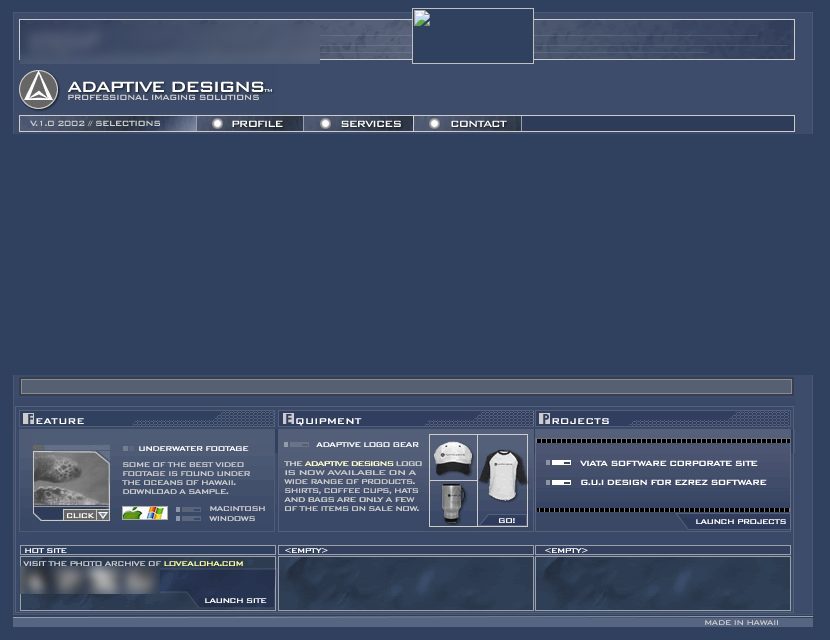Click the round bullet beside Services
Screen dimensions: 830x640
point(326,123)
